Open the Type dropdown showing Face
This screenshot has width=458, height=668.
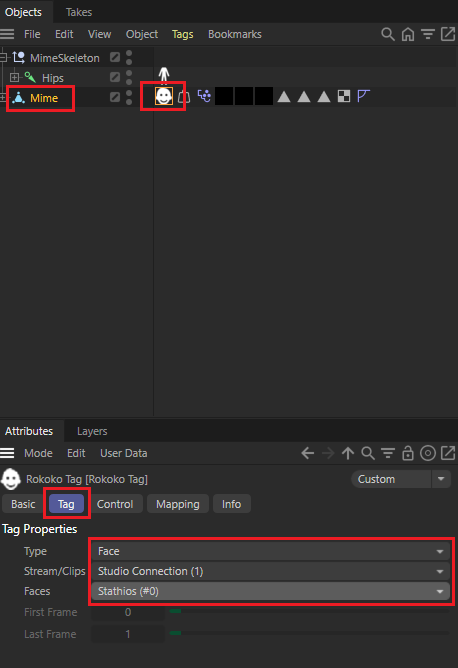tap(271, 551)
